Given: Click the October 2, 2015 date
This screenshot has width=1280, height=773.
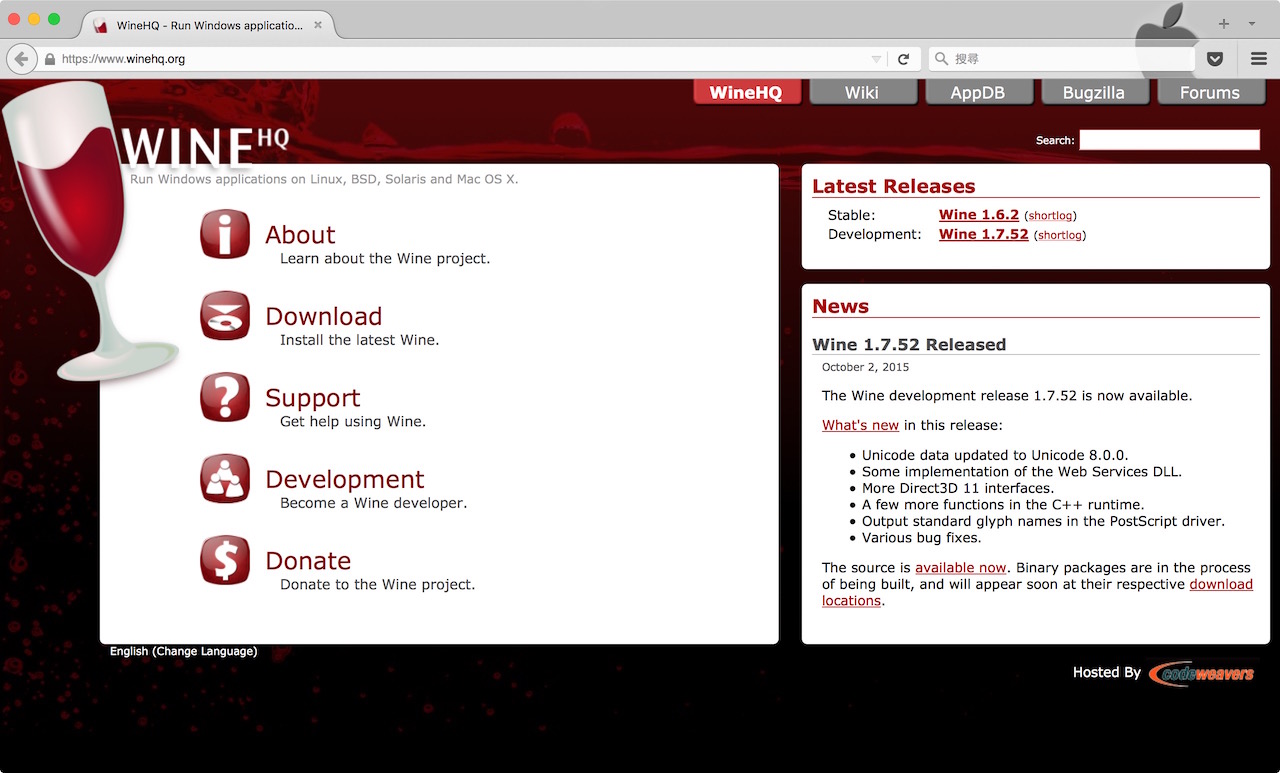Looking at the screenshot, I should (x=866, y=367).
